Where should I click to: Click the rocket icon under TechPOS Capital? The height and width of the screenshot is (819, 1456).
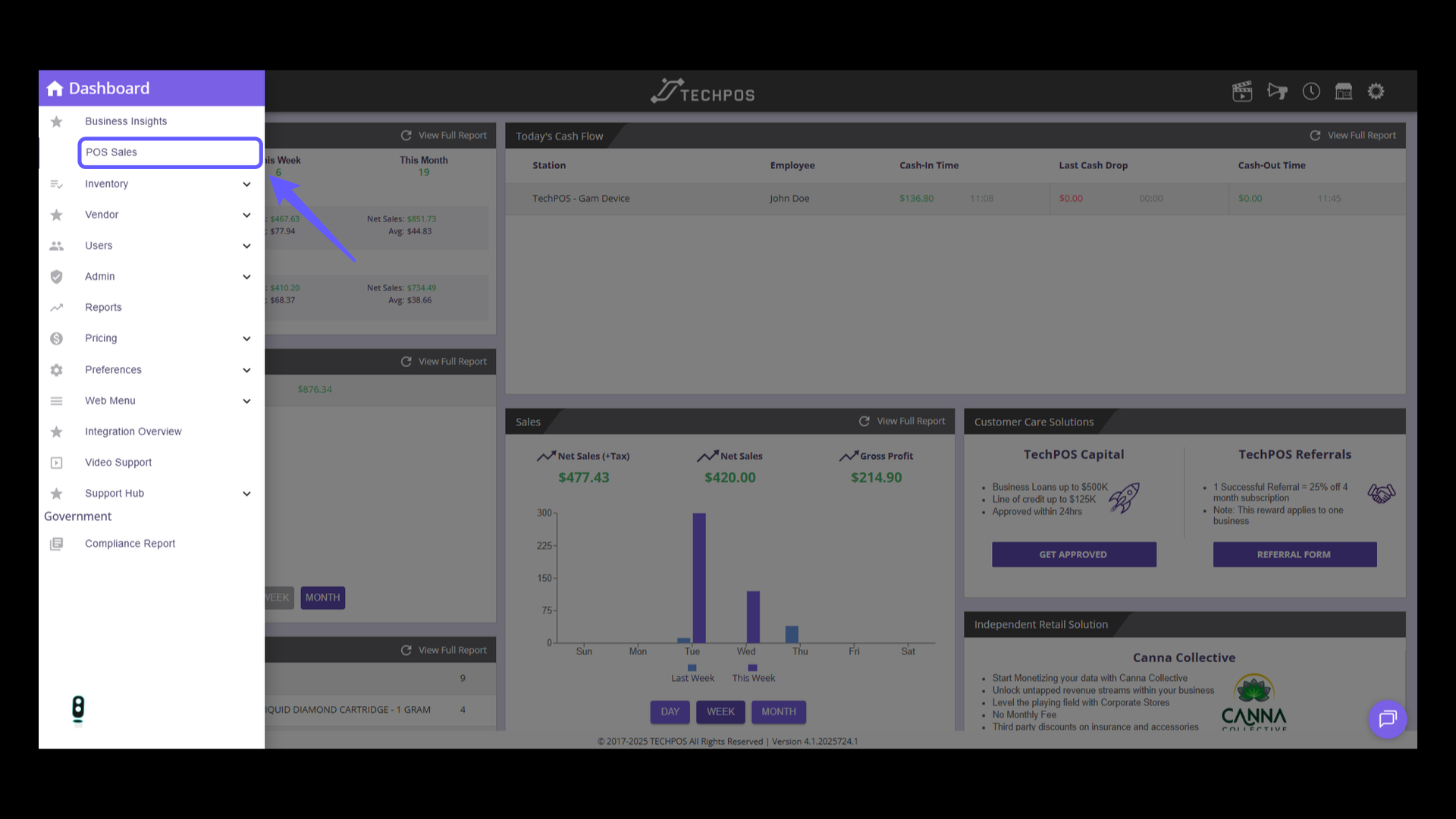point(1124,498)
